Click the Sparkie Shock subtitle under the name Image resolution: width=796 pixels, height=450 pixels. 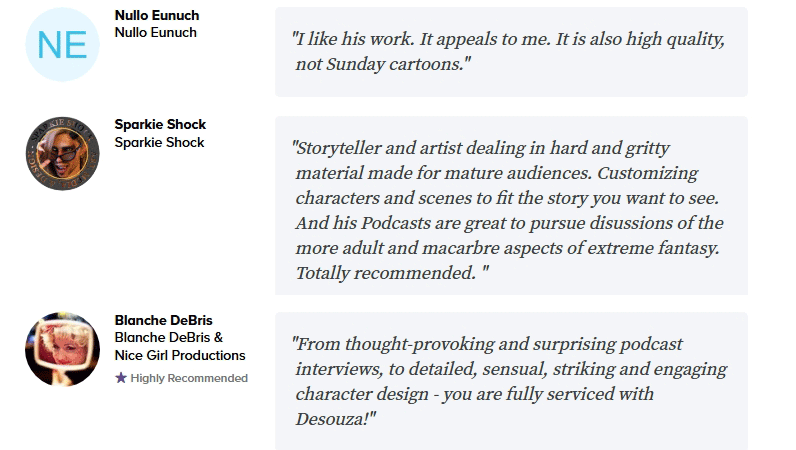tap(160, 142)
